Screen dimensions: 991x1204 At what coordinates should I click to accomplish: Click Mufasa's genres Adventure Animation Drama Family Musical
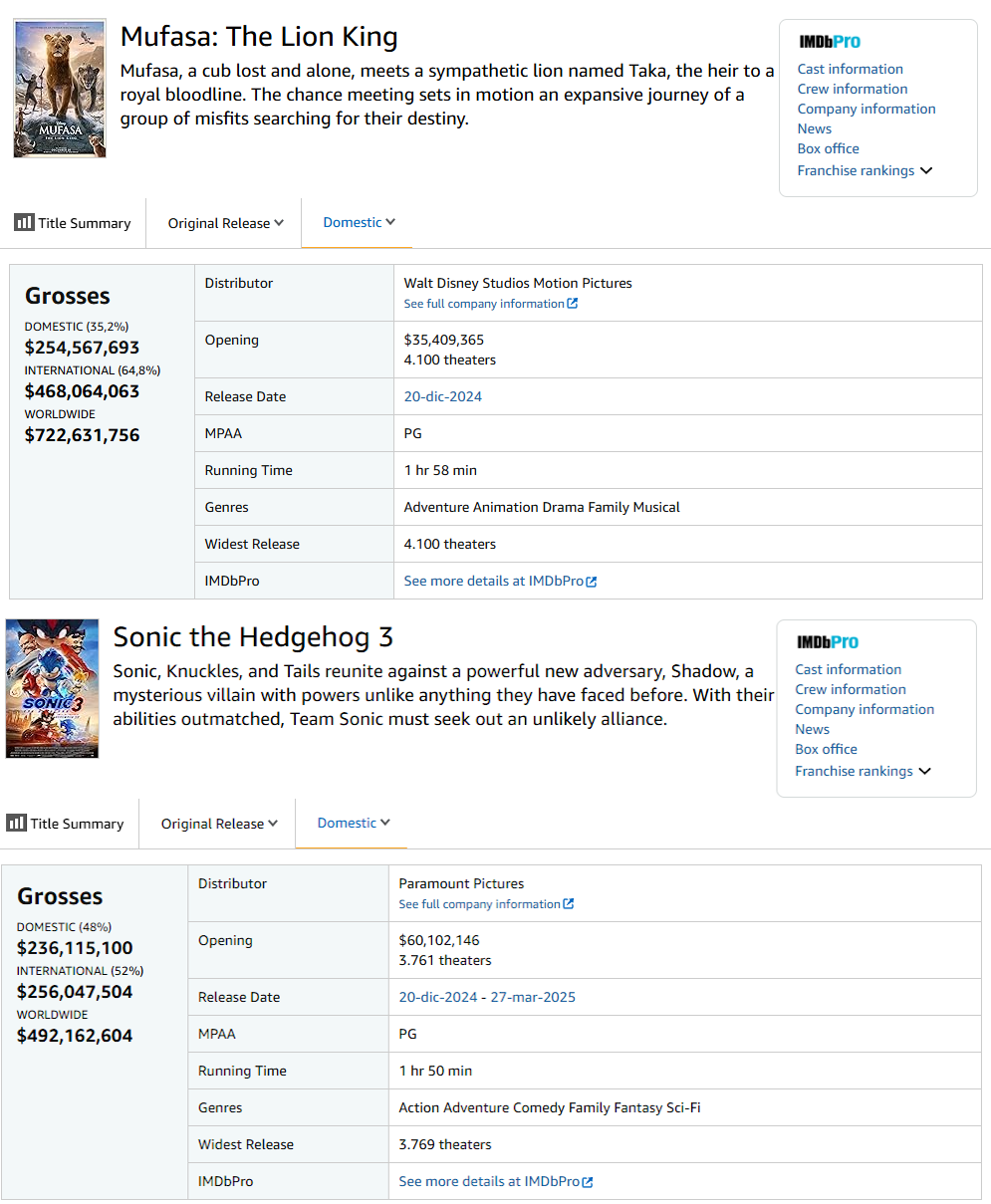pos(542,507)
